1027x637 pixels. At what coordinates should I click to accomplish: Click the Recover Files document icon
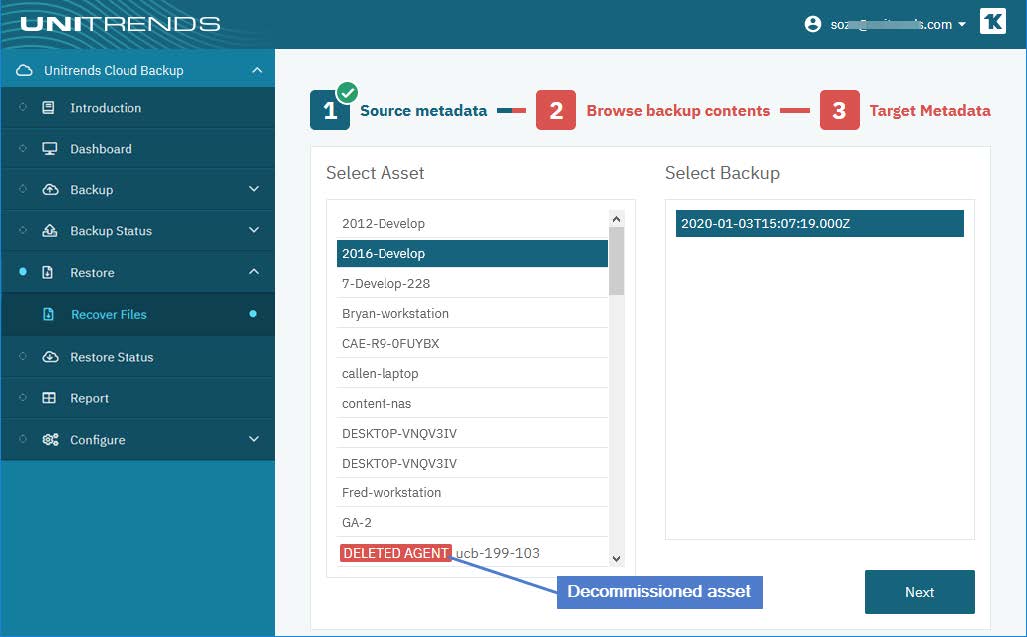tap(48, 314)
